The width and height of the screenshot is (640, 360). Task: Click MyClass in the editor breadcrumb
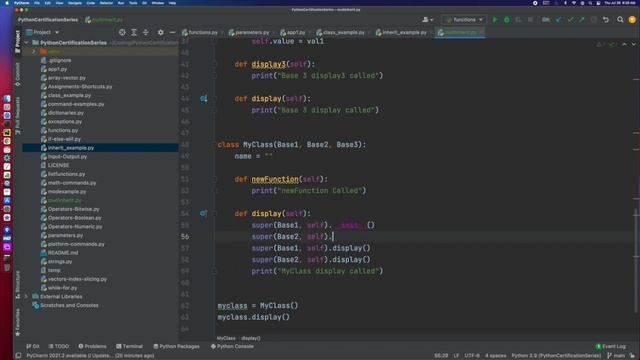(226, 338)
